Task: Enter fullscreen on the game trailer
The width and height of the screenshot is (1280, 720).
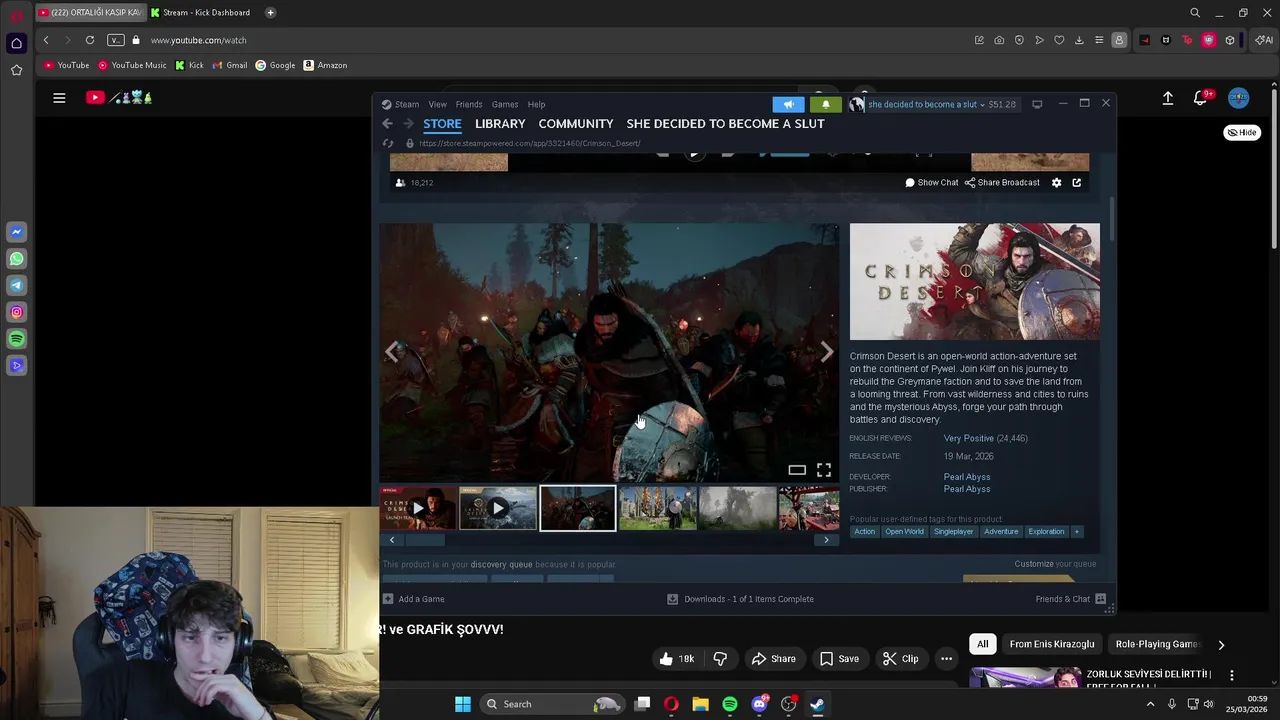Action: pyautogui.click(x=824, y=470)
